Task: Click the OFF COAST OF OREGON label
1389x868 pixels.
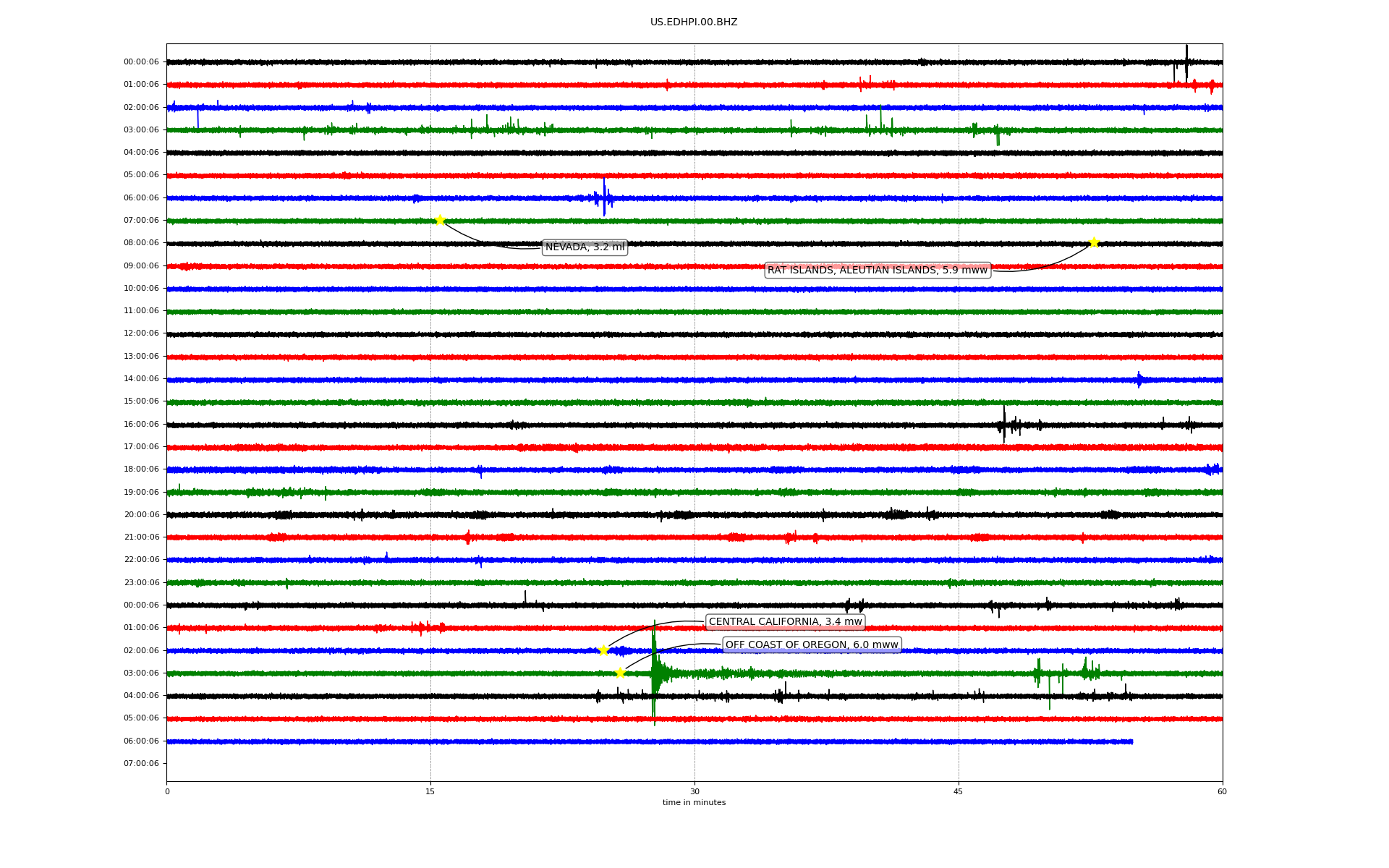Action: tap(811, 644)
